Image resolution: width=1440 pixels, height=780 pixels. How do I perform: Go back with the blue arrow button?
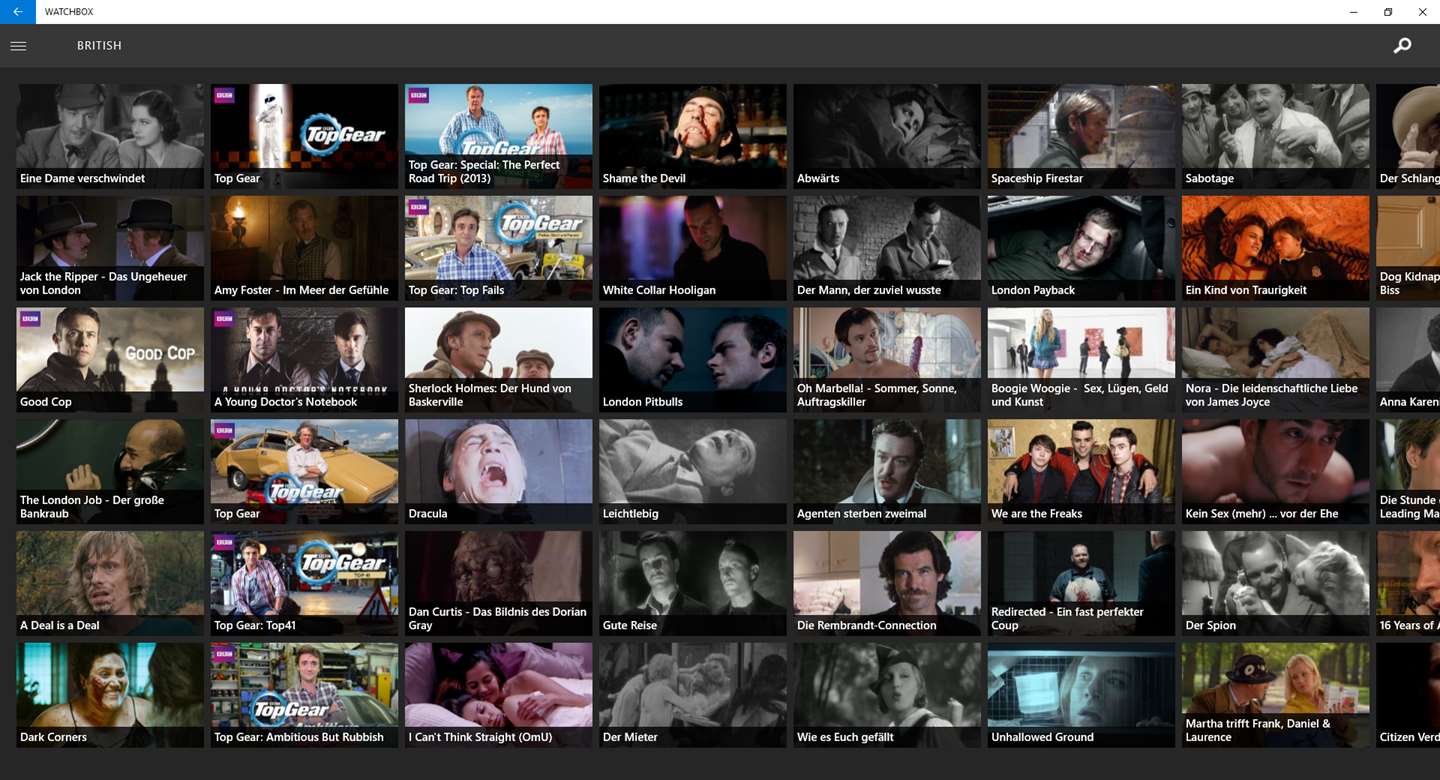click(x=18, y=12)
